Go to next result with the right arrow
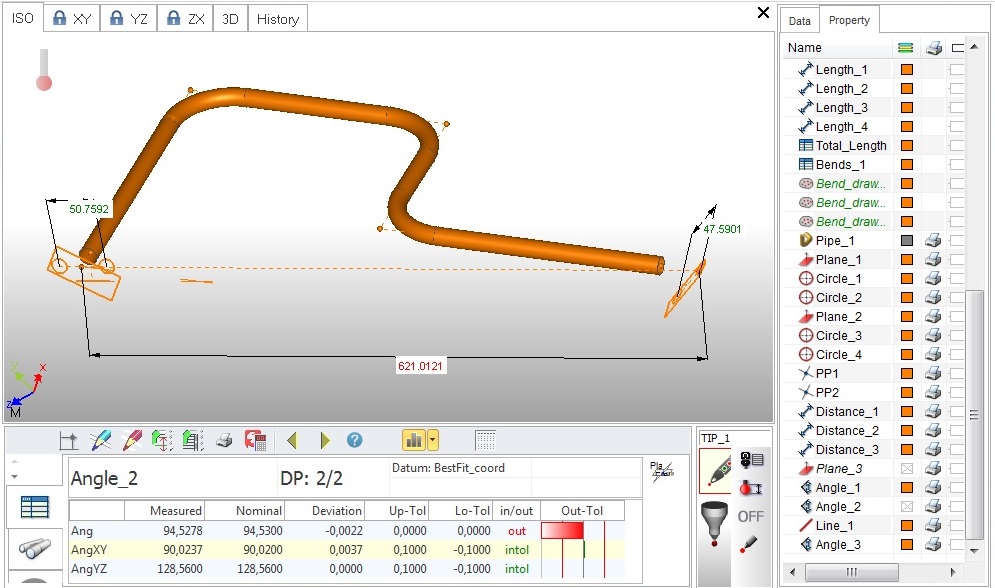Viewport: 995px width, 588px height. (x=324, y=440)
